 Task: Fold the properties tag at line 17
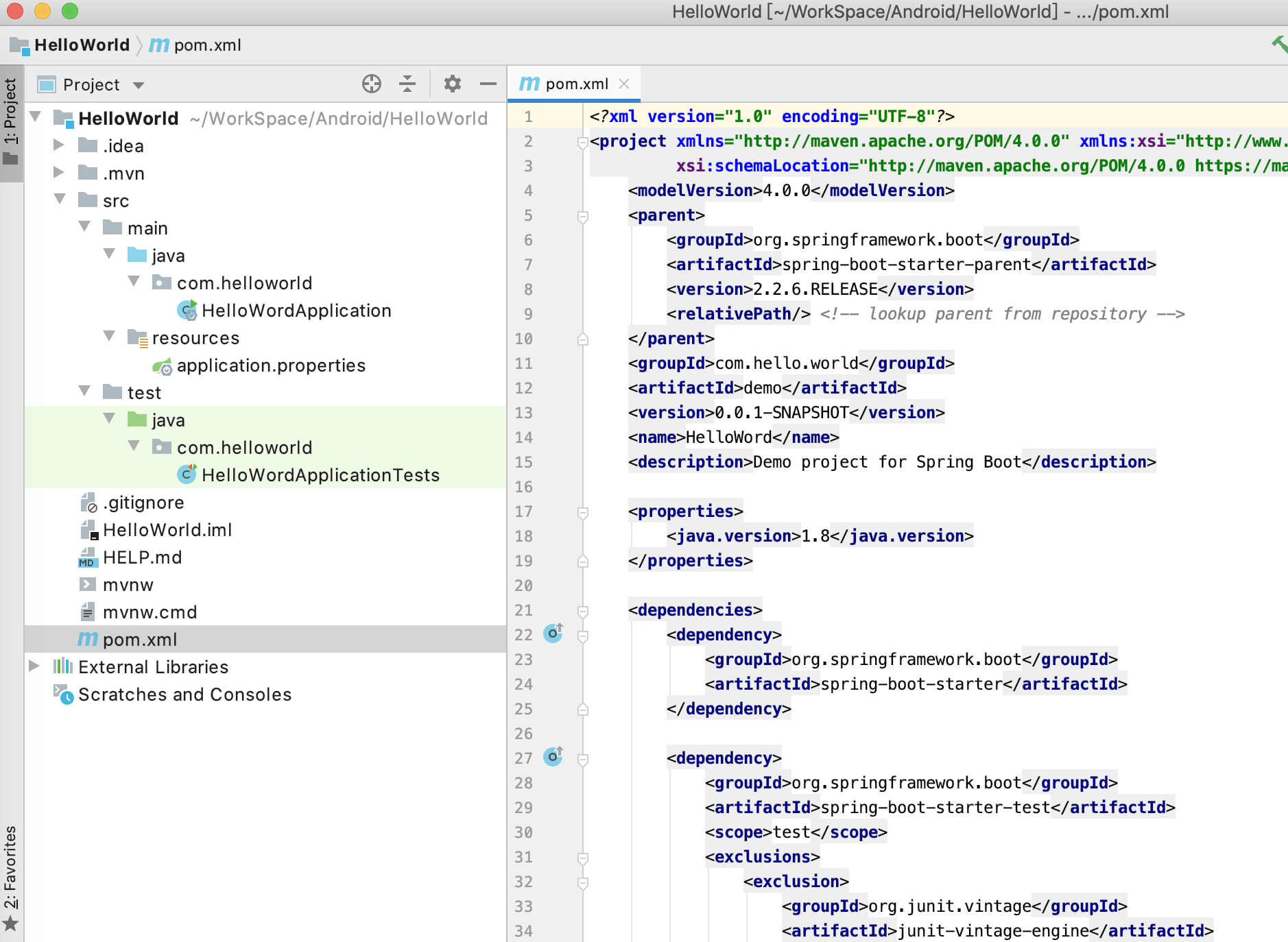(x=583, y=512)
